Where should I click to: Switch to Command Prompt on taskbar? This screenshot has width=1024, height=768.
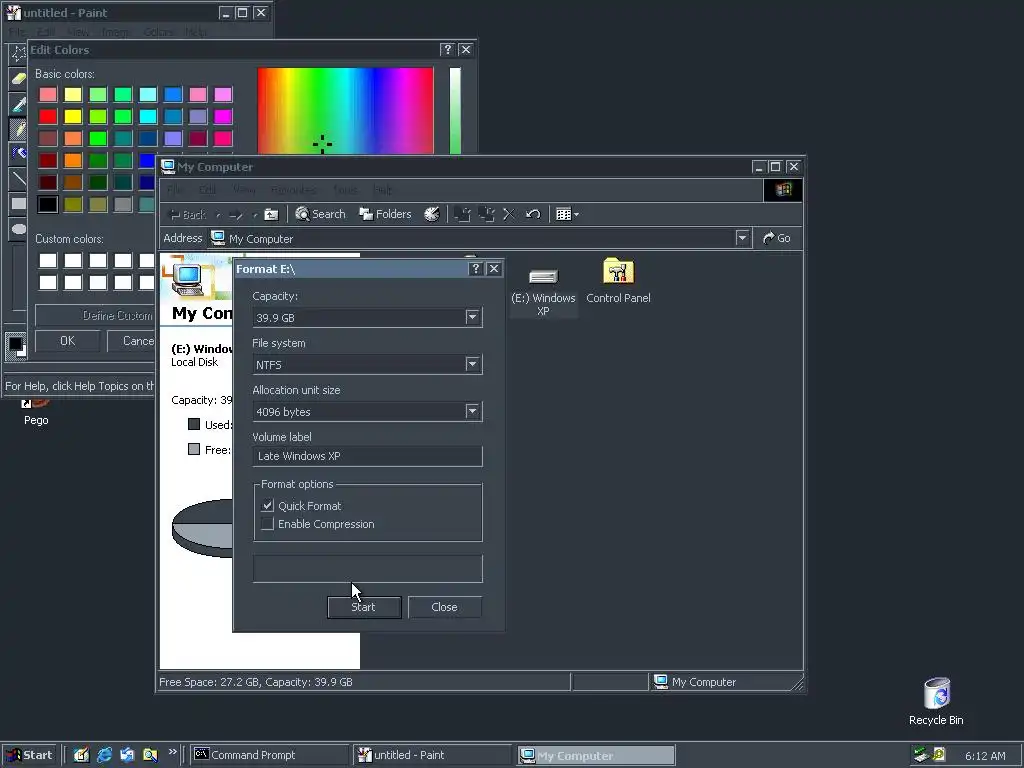pos(269,755)
